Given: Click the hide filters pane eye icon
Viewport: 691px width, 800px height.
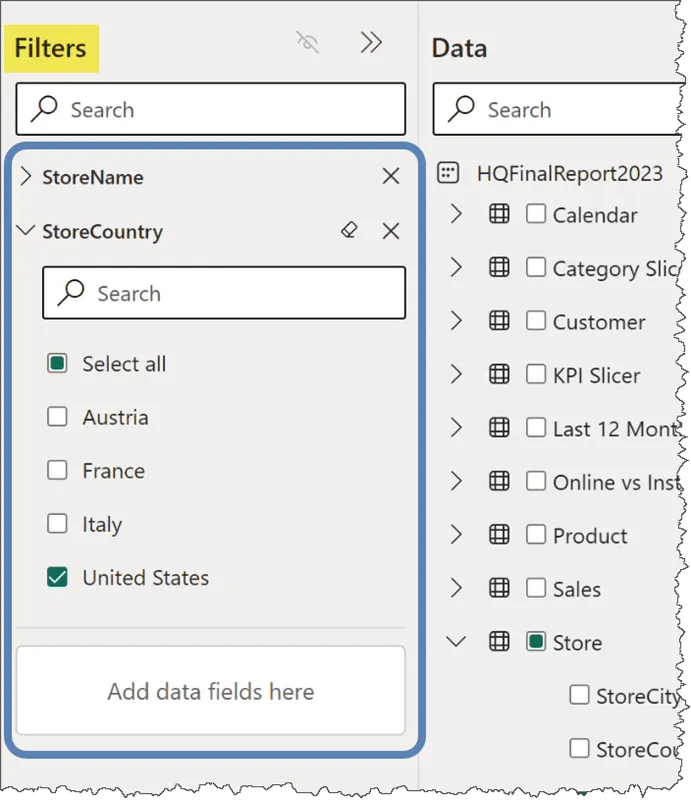Looking at the screenshot, I should point(308,42).
